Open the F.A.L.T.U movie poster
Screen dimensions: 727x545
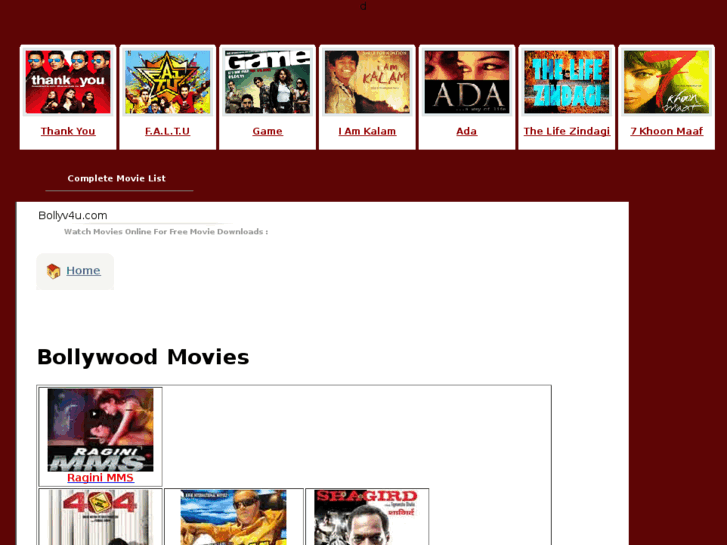click(x=168, y=82)
